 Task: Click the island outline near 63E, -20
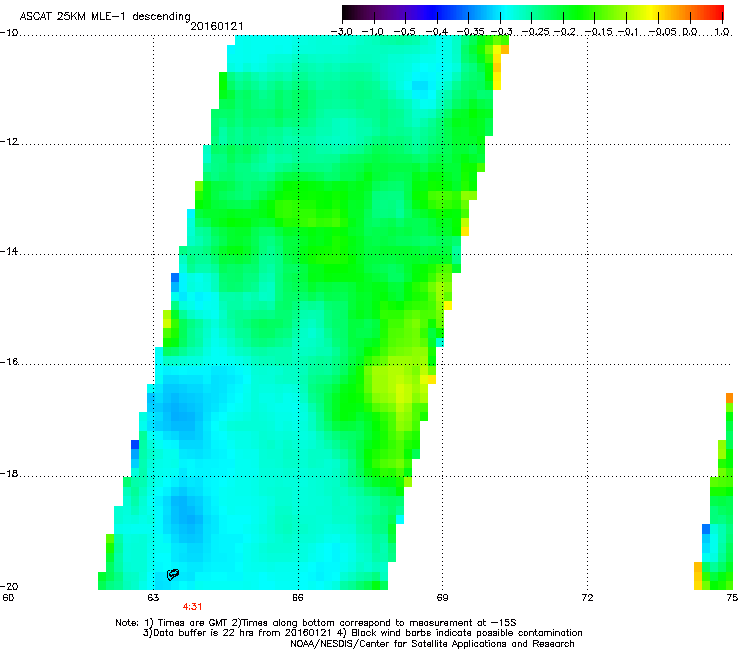click(173, 574)
